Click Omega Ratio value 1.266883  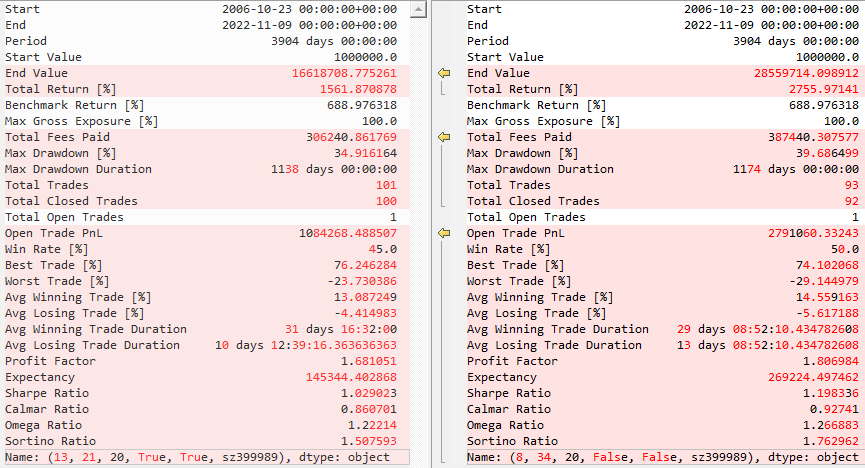[831, 425]
